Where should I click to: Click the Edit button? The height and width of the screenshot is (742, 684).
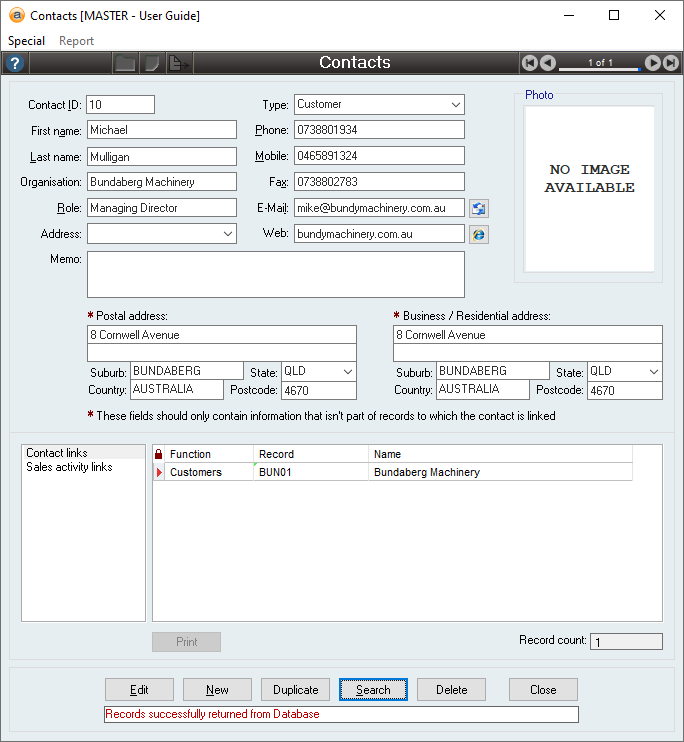pos(139,690)
